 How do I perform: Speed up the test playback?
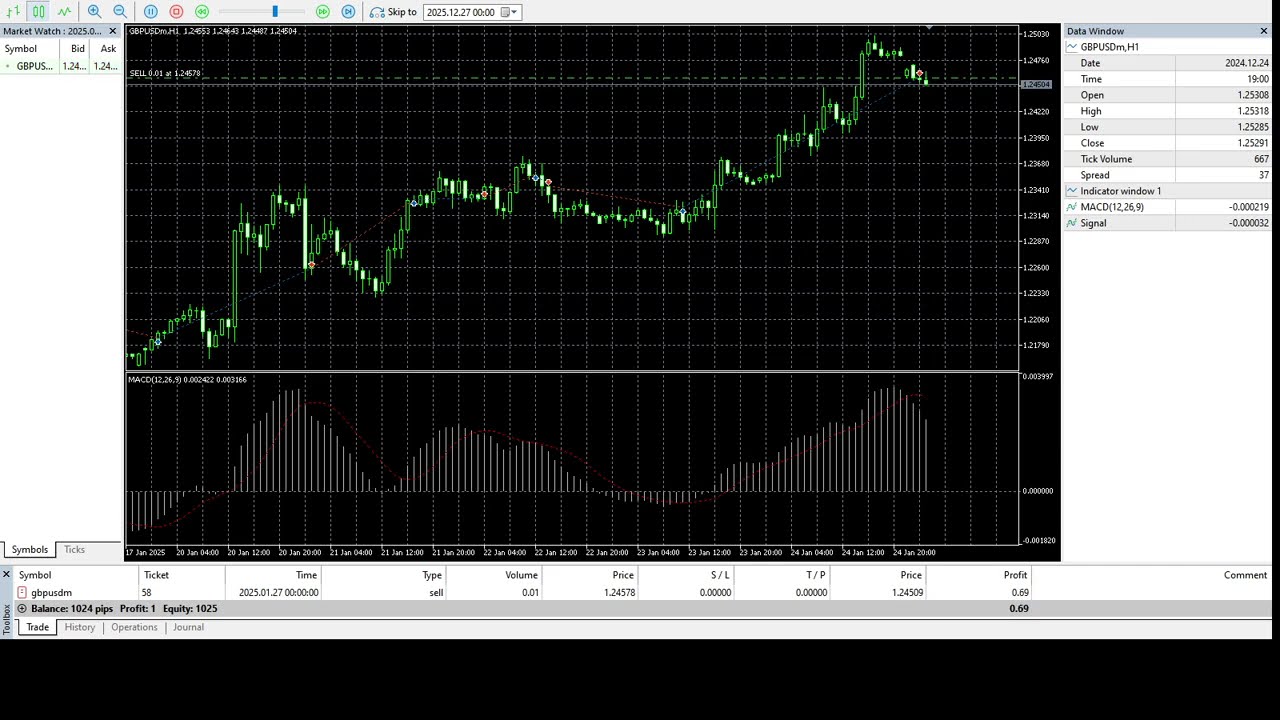322,12
